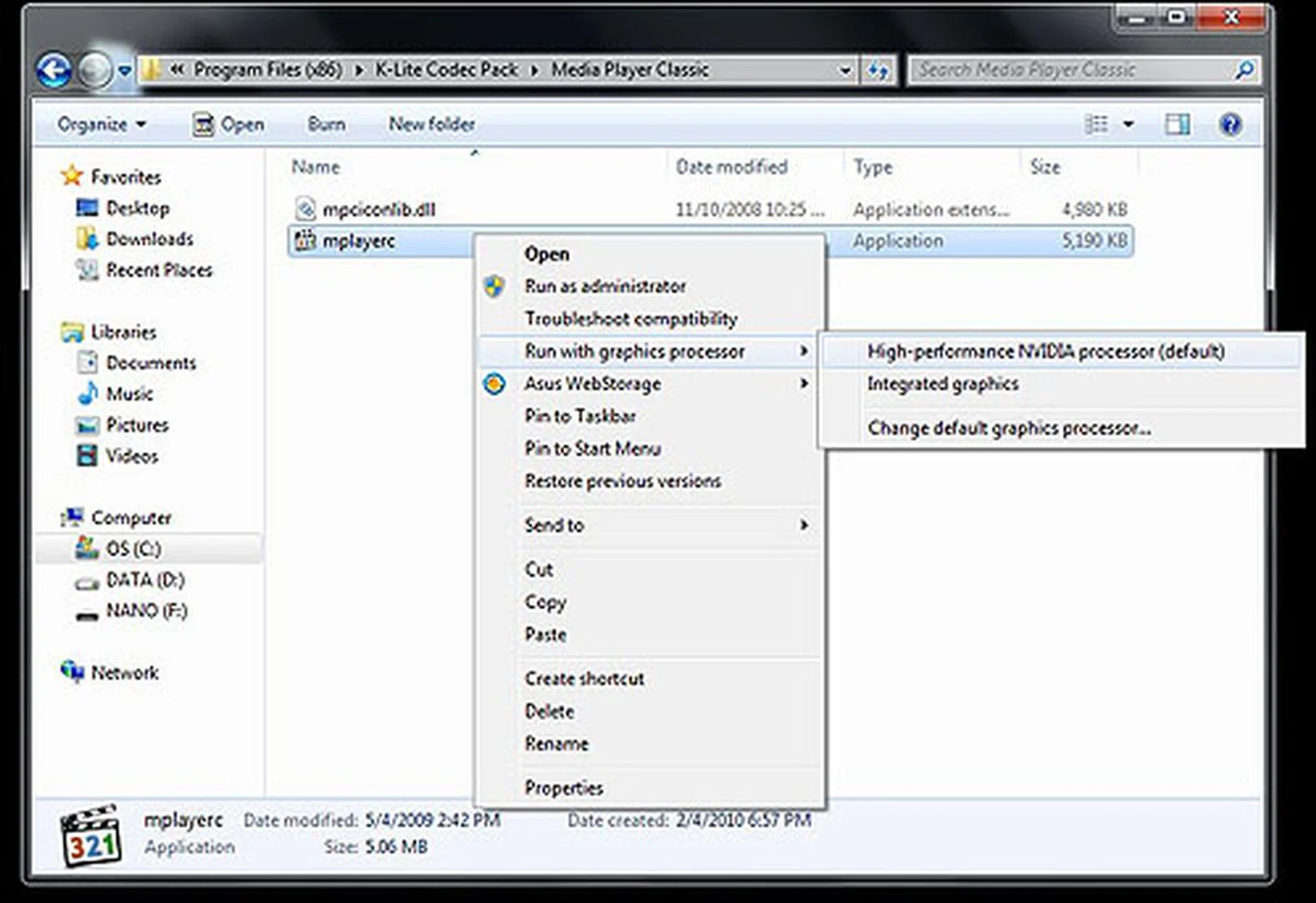Open the Help question mark icon
1316x903 pixels.
(1230, 124)
